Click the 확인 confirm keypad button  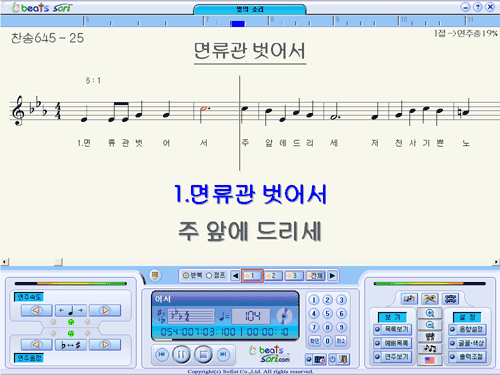pos(314,341)
